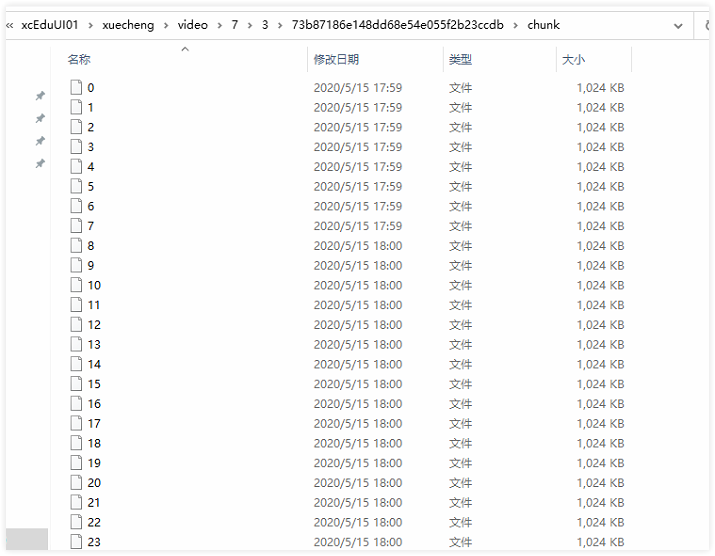
Task: Click the file icon next to 21
Action: [x=76, y=502]
